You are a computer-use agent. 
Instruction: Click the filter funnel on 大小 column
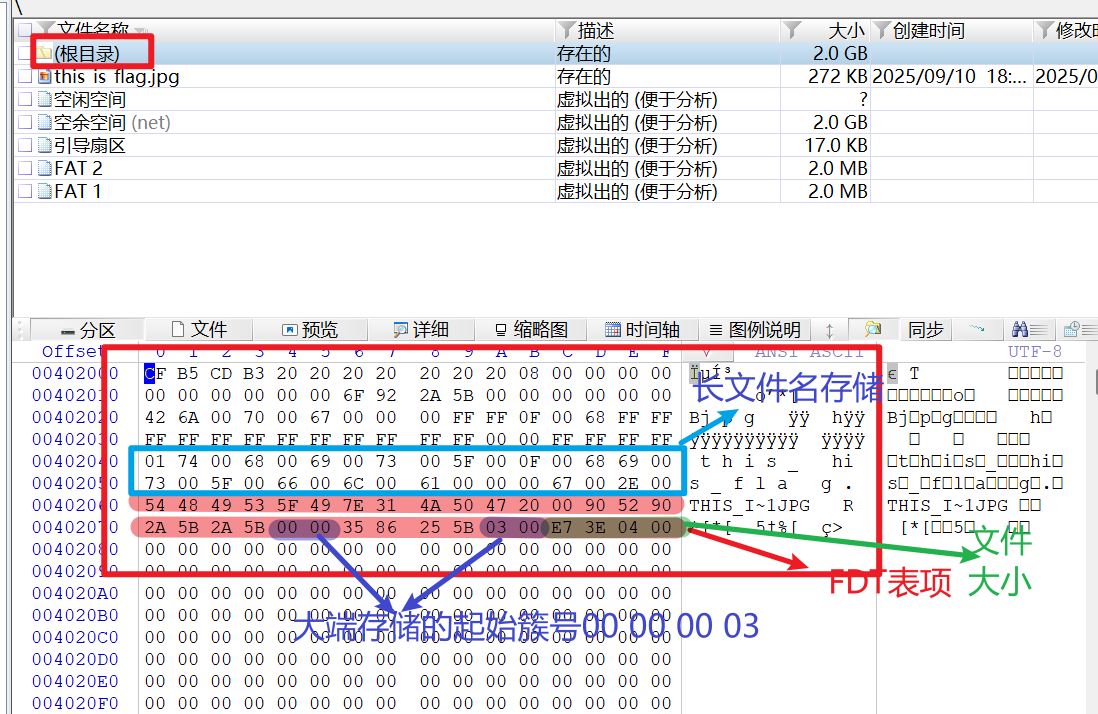click(792, 31)
